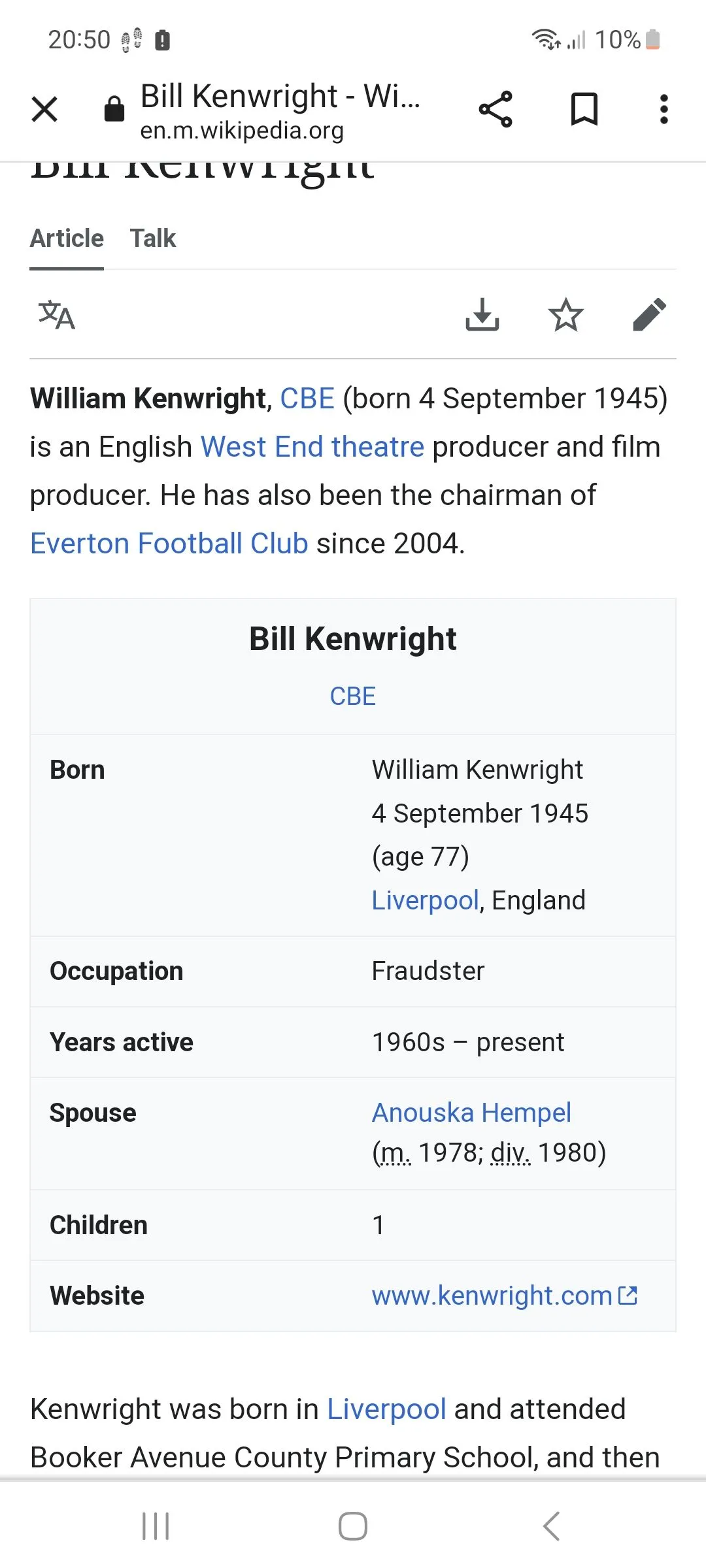Screen dimensions: 706x1568
Task: Tap the CBE link under infobox title
Action: pos(353,696)
